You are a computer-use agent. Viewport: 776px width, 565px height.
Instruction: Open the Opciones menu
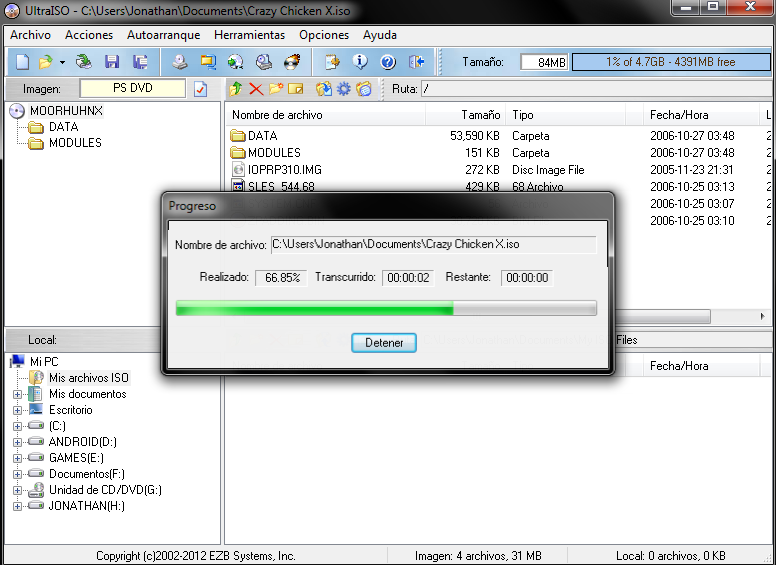click(324, 35)
